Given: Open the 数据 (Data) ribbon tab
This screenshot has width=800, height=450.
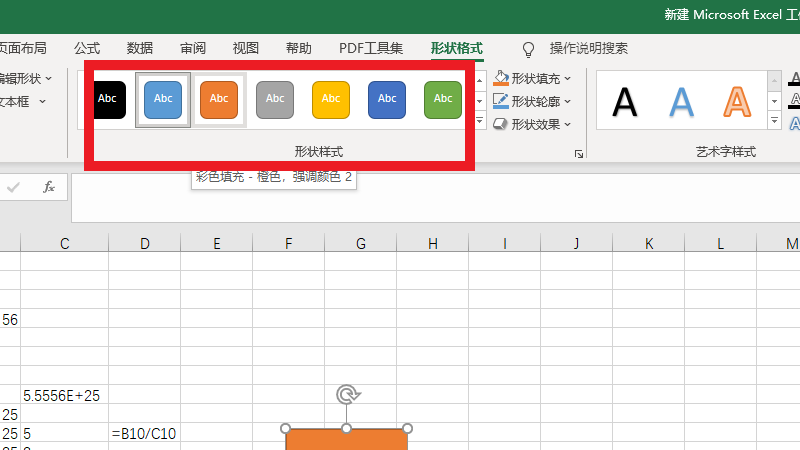Looking at the screenshot, I should [x=140, y=48].
